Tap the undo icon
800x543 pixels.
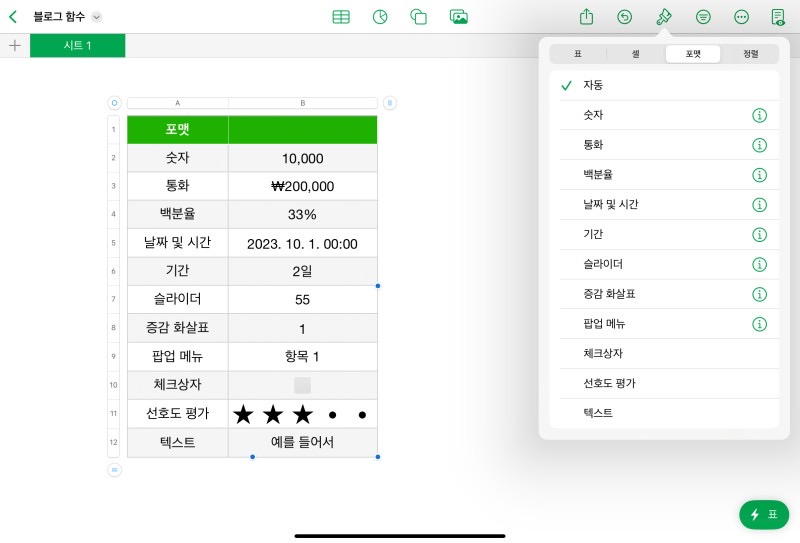tap(624, 17)
